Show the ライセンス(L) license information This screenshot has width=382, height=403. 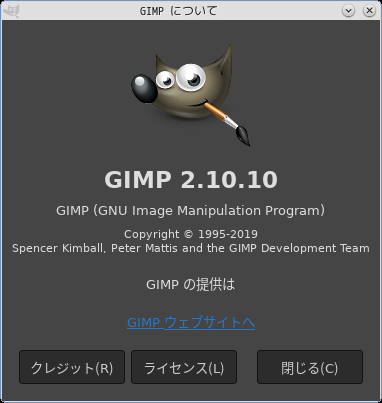[x=184, y=367]
